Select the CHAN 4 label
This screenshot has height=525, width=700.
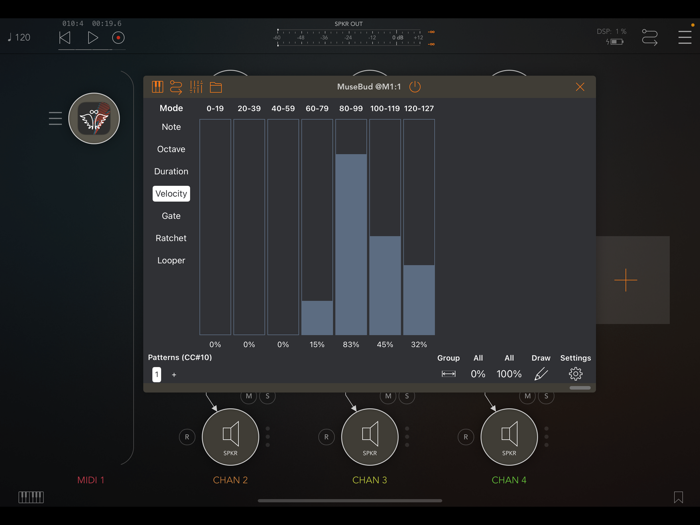(509, 480)
